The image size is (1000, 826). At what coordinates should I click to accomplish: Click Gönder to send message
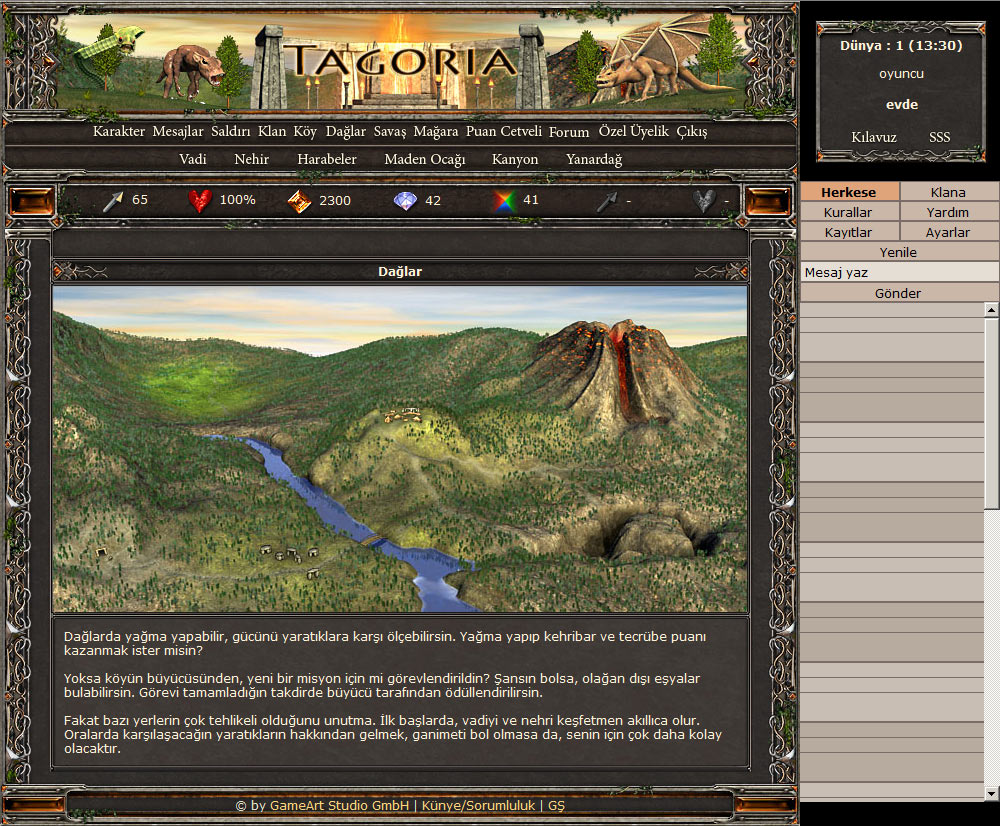click(899, 293)
